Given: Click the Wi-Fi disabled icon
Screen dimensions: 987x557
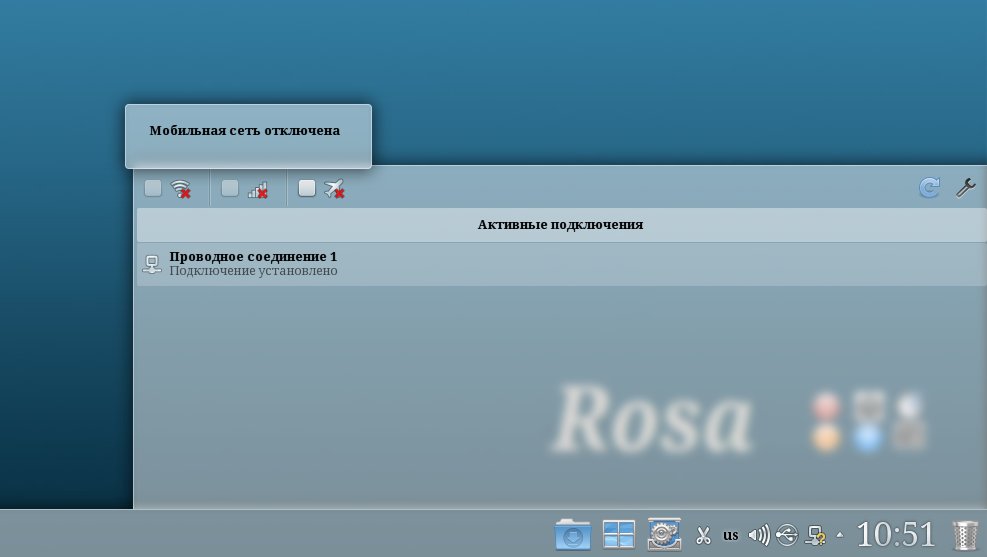Looking at the screenshot, I should [x=181, y=189].
